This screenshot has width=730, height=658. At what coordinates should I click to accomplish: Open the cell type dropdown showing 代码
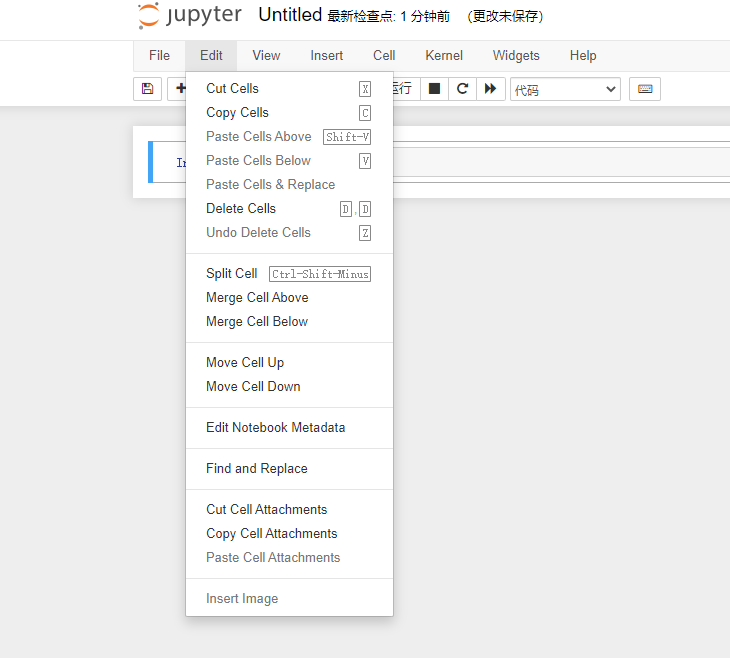(x=565, y=89)
